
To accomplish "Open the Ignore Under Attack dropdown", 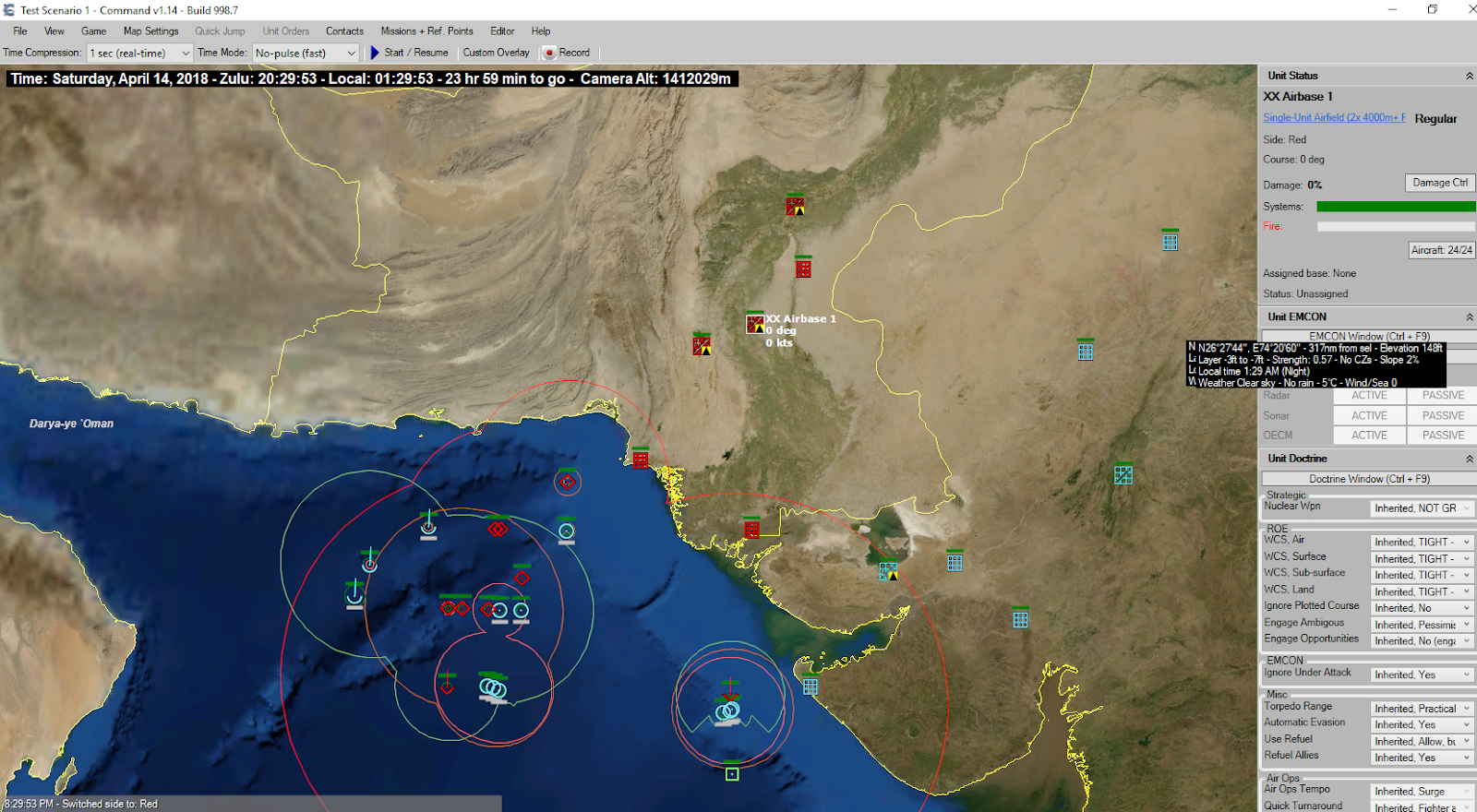I will (x=1422, y=675).
